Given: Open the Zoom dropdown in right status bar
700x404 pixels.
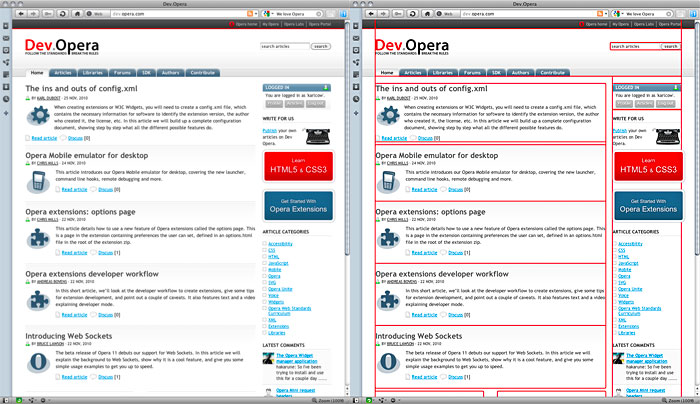Looking at the screenshot, I should [680, 401].
